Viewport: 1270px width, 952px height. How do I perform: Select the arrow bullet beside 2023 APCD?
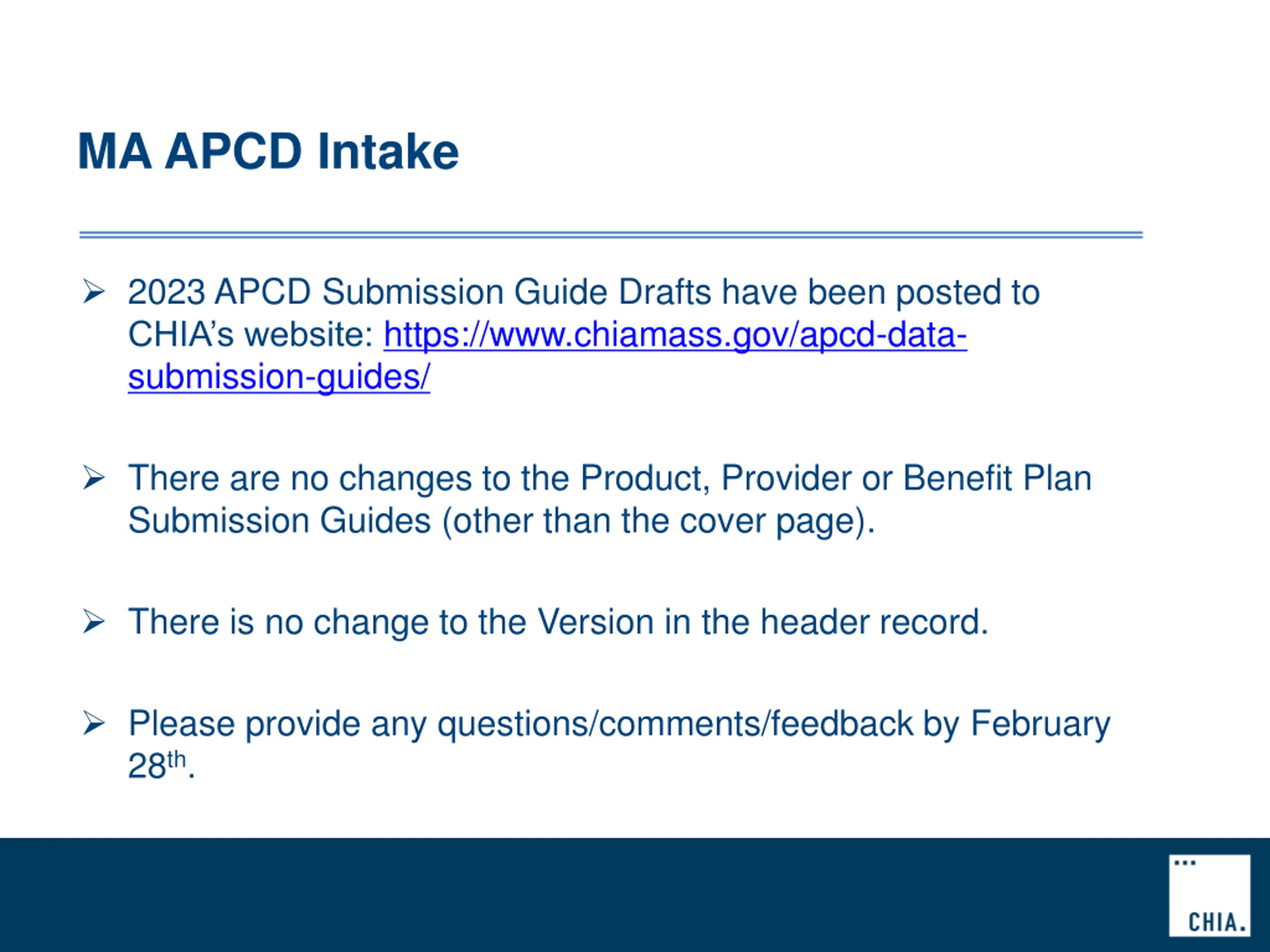pos(94,292)
